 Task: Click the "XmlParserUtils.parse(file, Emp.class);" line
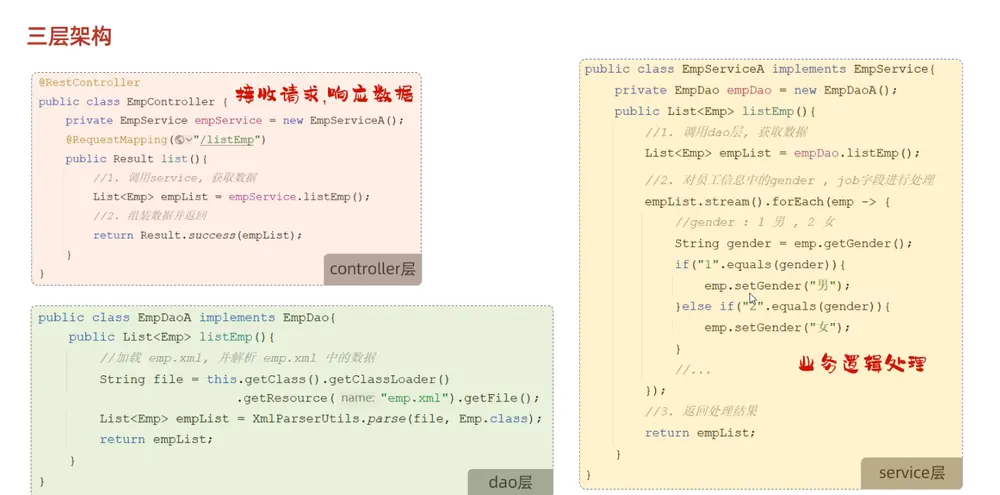tap(320, 419)
